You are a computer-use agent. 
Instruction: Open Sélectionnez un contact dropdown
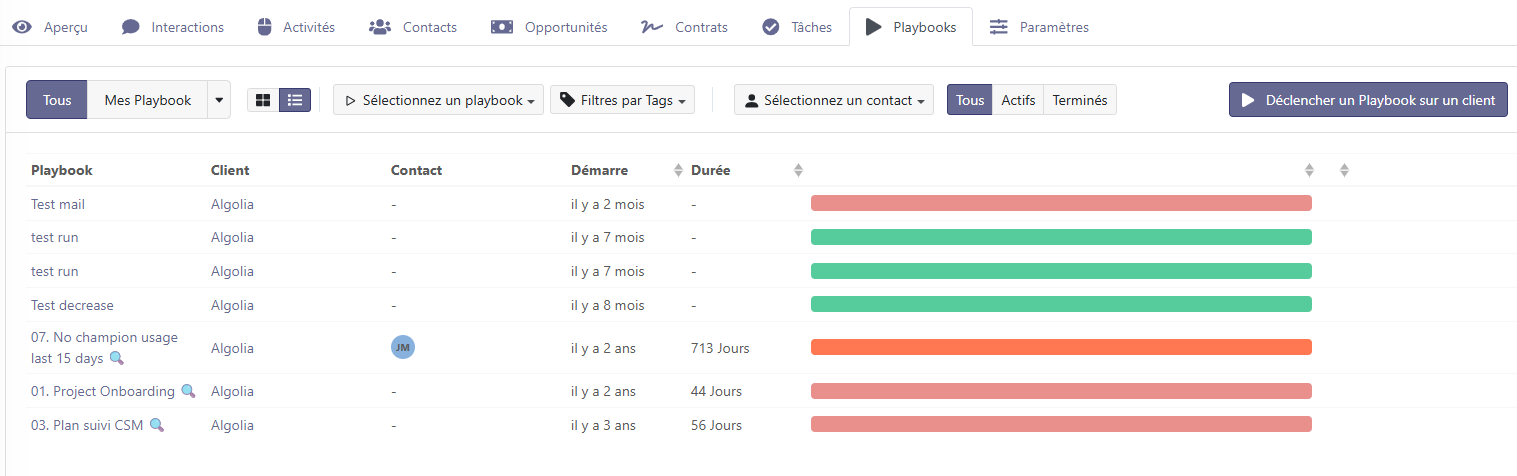point(834,100)
